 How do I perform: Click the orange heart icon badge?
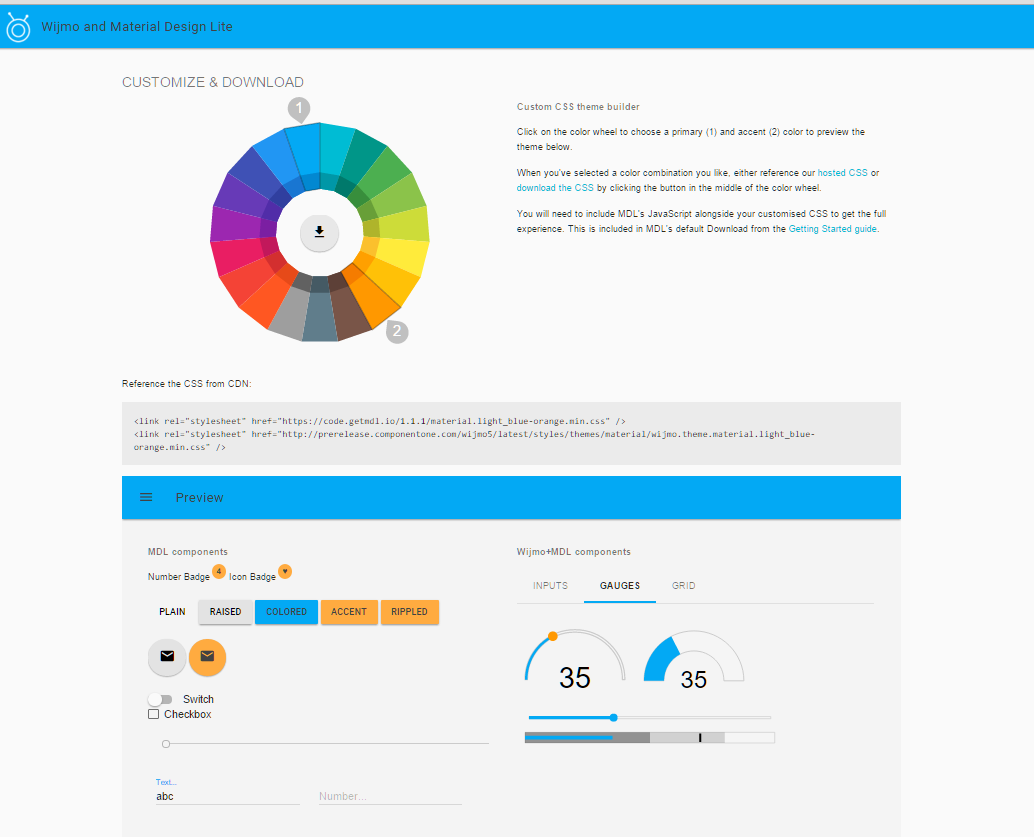(285, 571)
